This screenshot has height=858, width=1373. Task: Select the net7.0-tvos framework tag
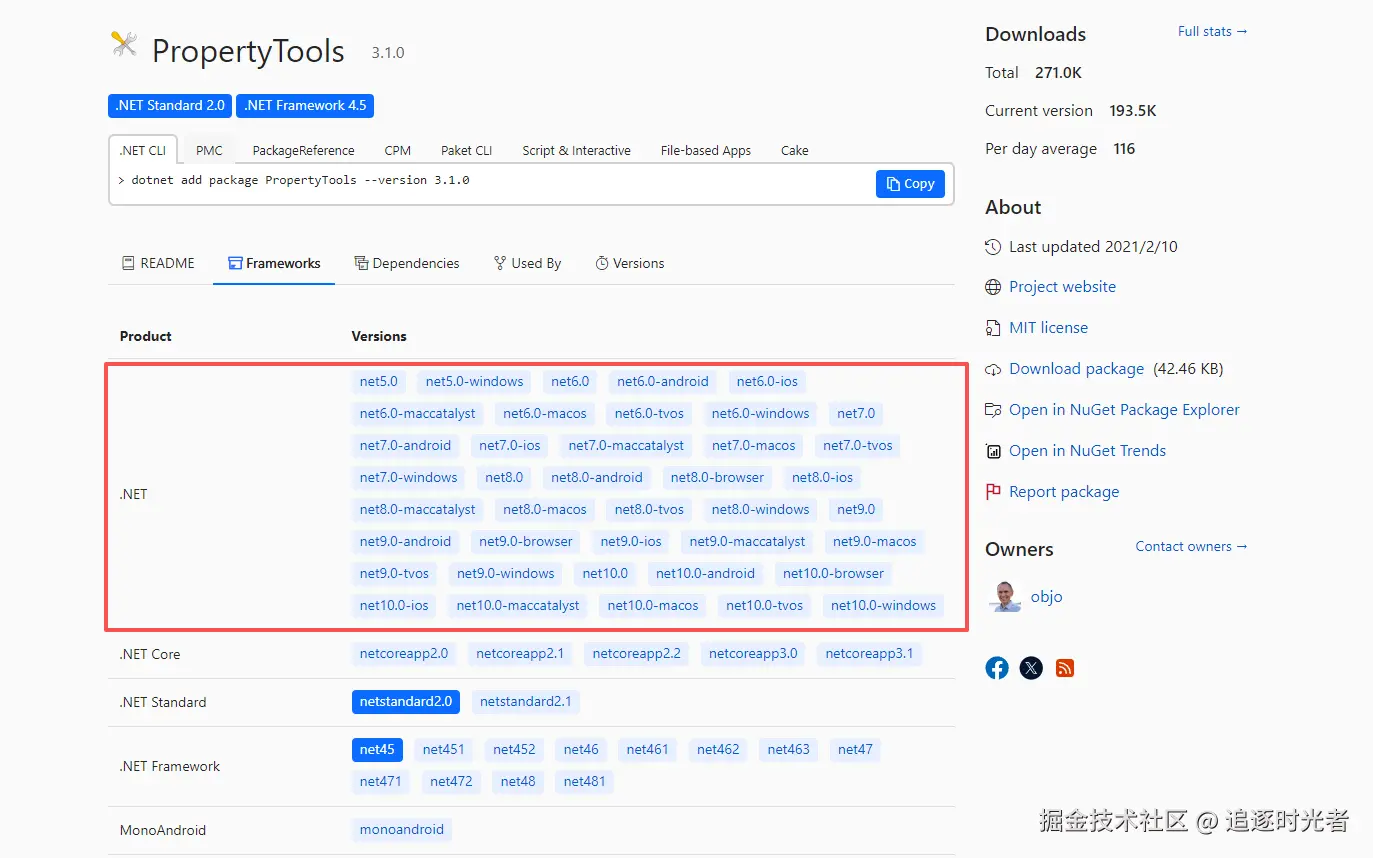coord(858,446)
